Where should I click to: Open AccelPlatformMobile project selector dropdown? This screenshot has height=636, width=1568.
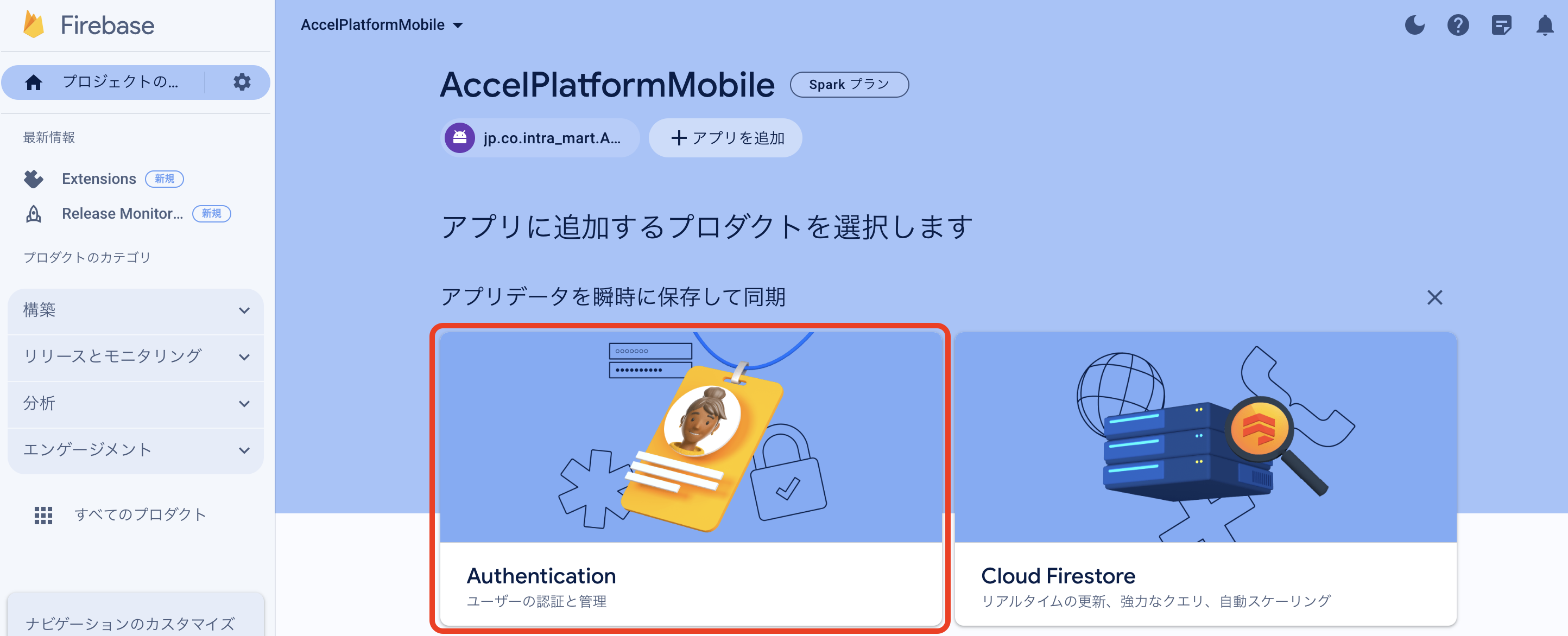(x=382, y=25)
